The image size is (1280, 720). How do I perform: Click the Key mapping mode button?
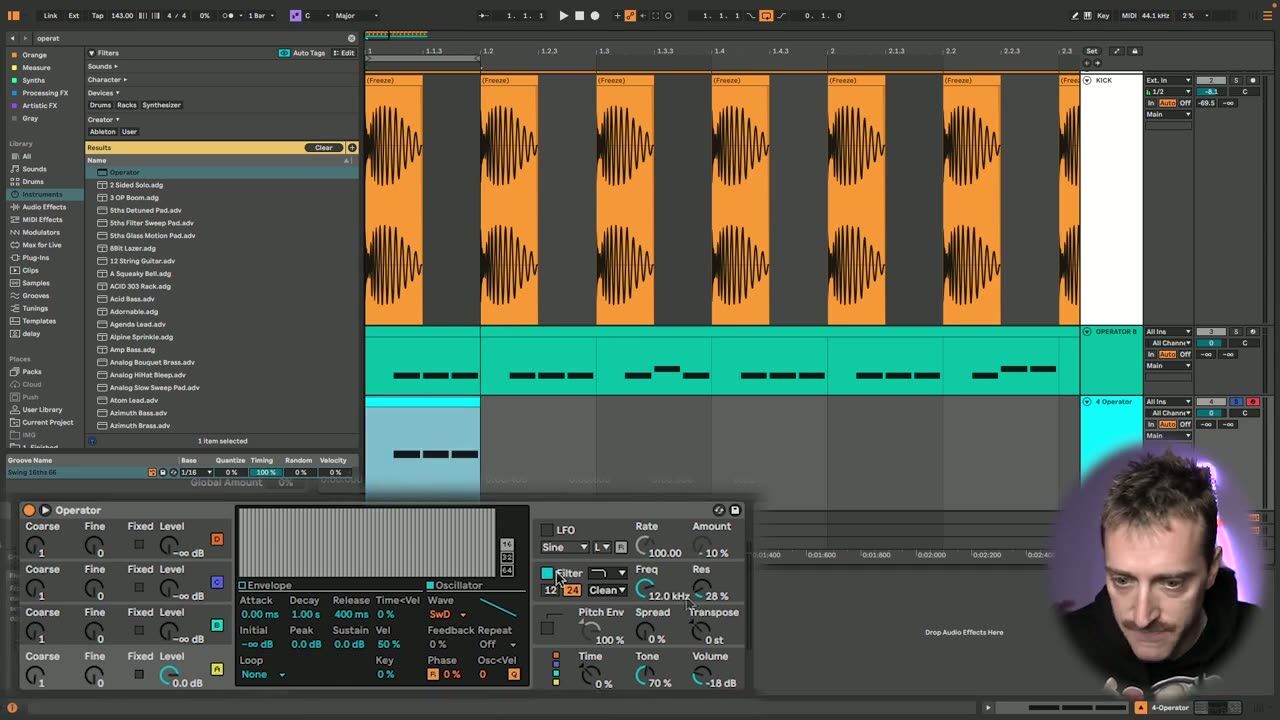coord(1103,15)
